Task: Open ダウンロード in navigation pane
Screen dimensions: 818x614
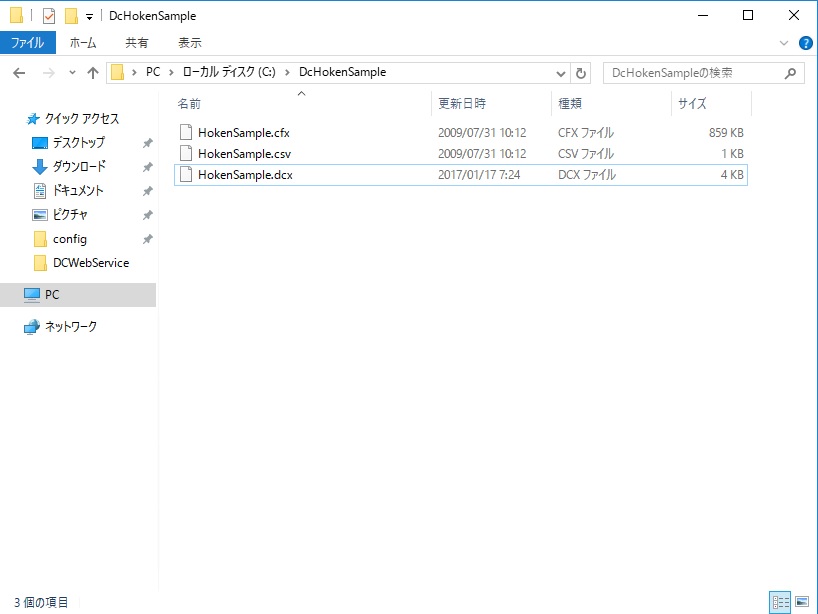Action: click(79, 166)
